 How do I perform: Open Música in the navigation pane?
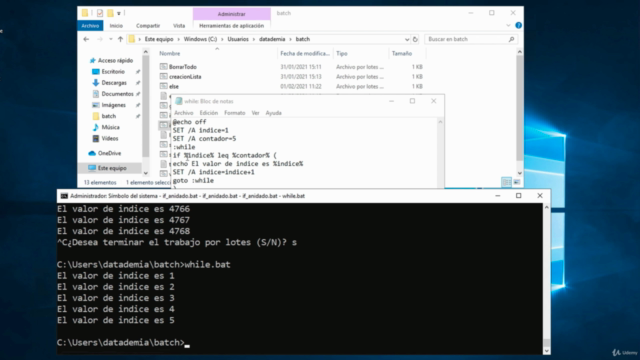pos(110,127)
